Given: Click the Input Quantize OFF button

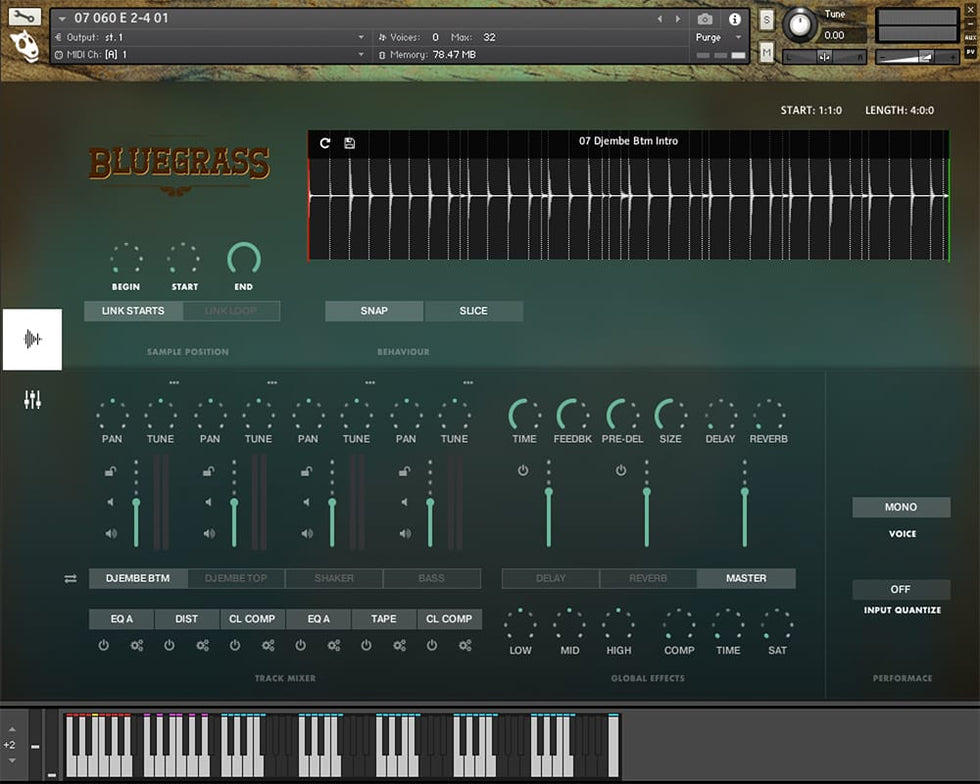Looking at the screenshot, I should click(901, 590).
